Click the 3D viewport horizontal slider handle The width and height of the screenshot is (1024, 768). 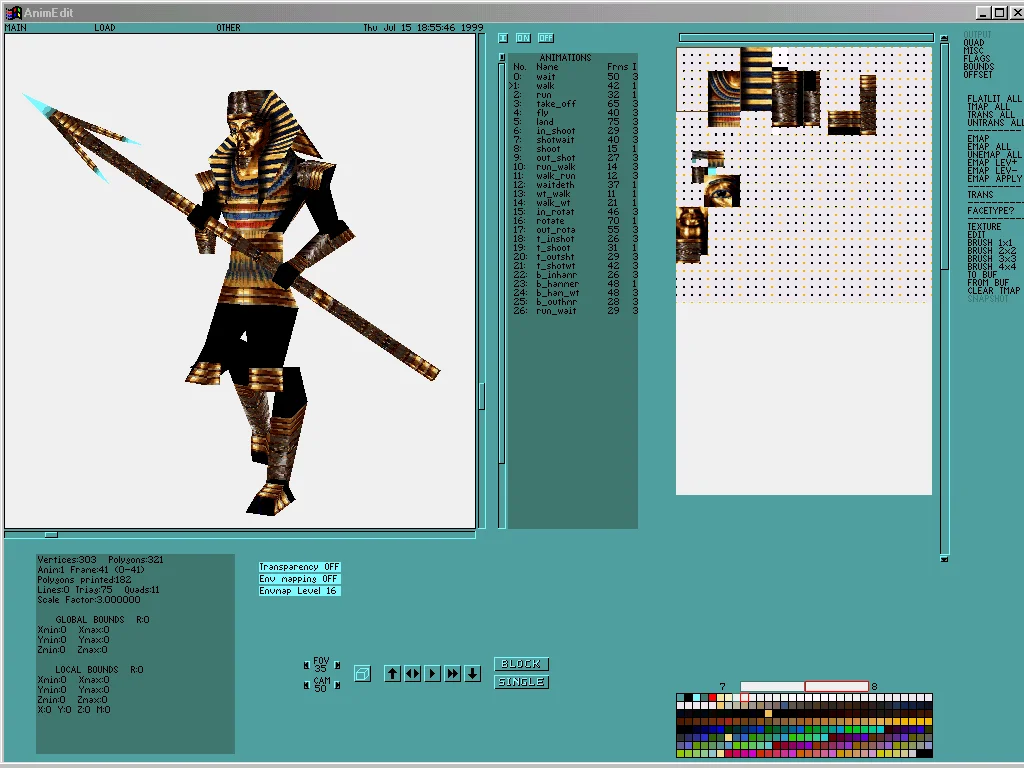point(51,535)
